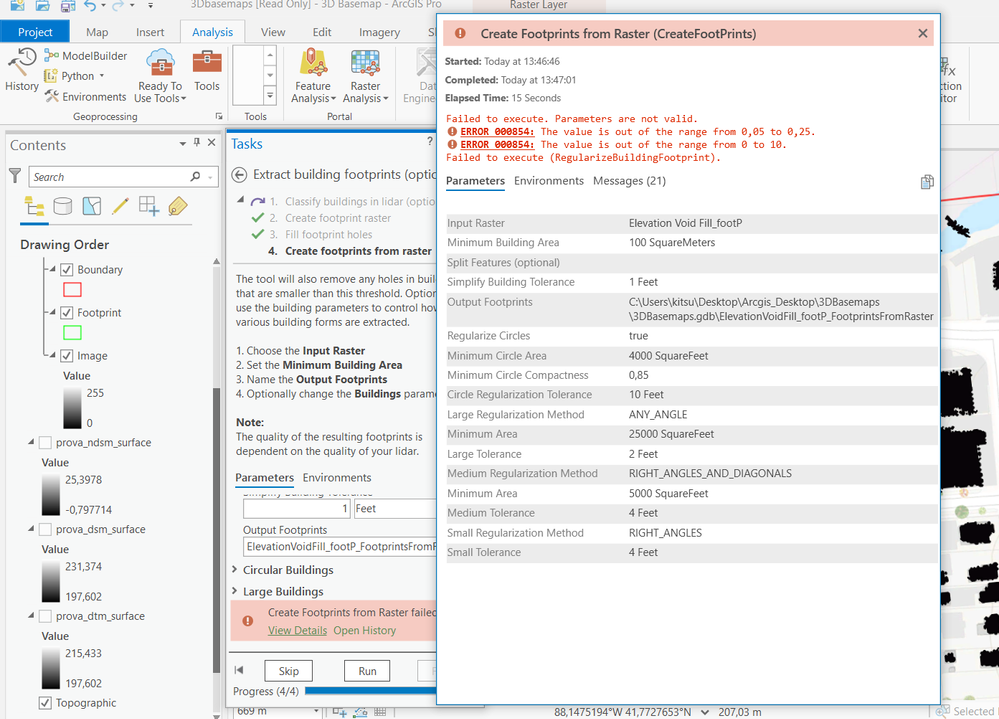Toggle Footprint layer visibility
The width and height of the screenshot is (999, 719).
(66, 313)
